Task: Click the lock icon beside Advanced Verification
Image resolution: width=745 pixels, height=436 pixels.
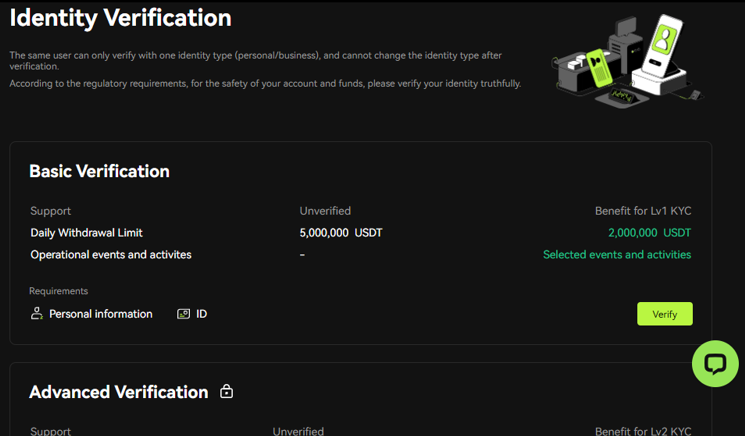Action: (227, 391)
